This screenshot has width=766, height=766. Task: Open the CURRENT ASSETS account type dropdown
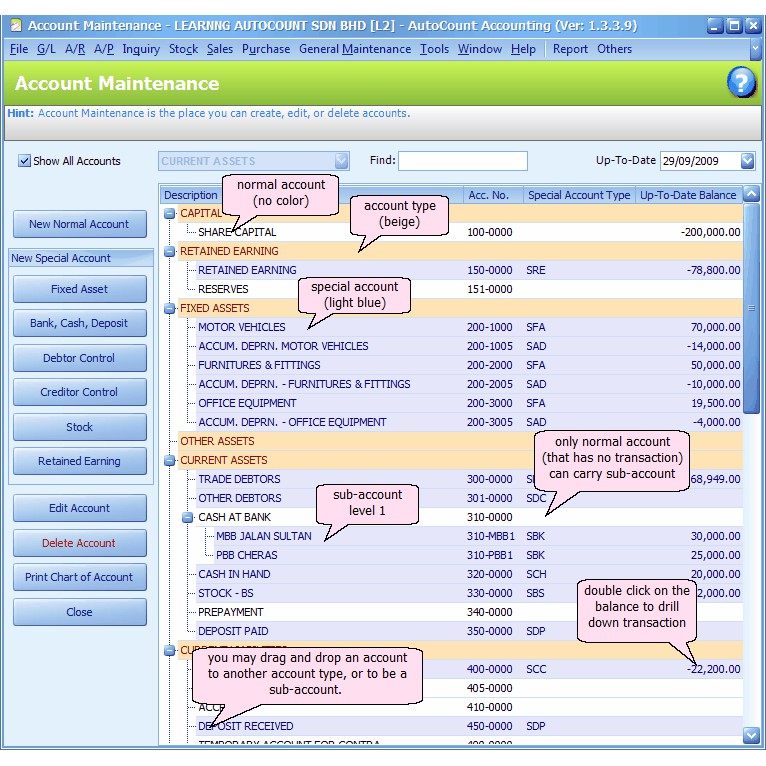tap(341, 161)
